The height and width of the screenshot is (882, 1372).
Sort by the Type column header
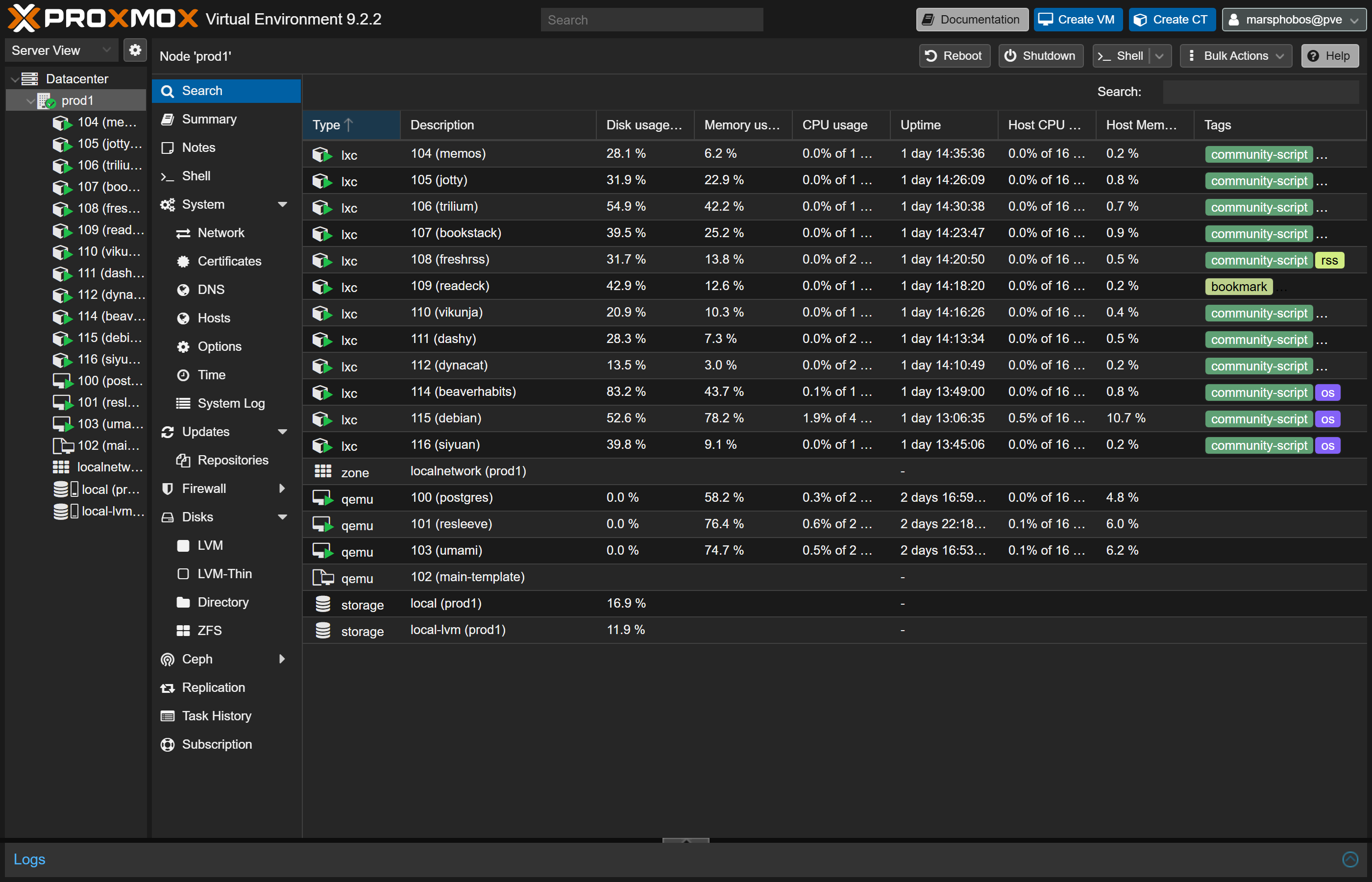[x=351, y=125]
